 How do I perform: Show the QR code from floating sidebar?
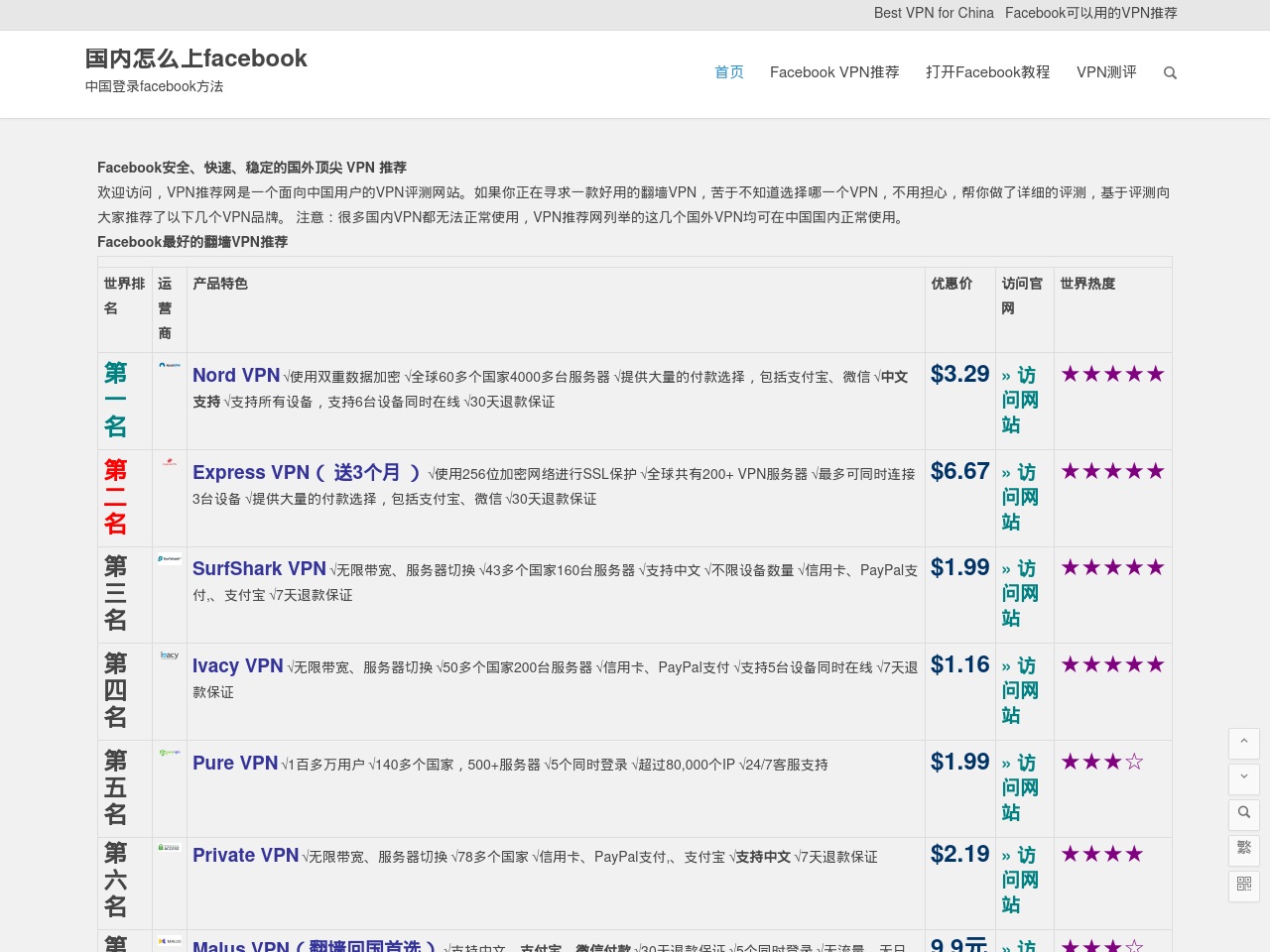coord(1244,886)
